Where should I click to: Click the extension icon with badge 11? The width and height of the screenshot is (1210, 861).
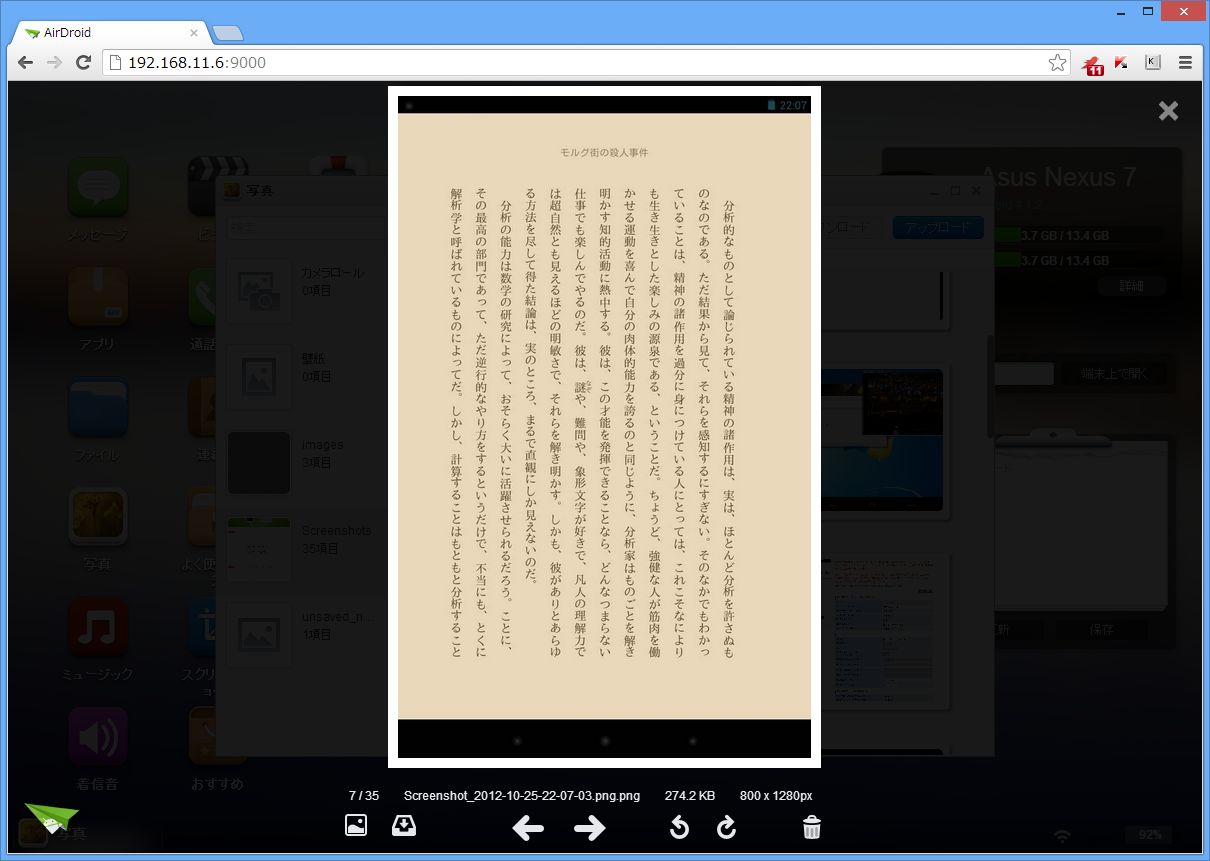pyautogui.click(x=1092, y=65)
